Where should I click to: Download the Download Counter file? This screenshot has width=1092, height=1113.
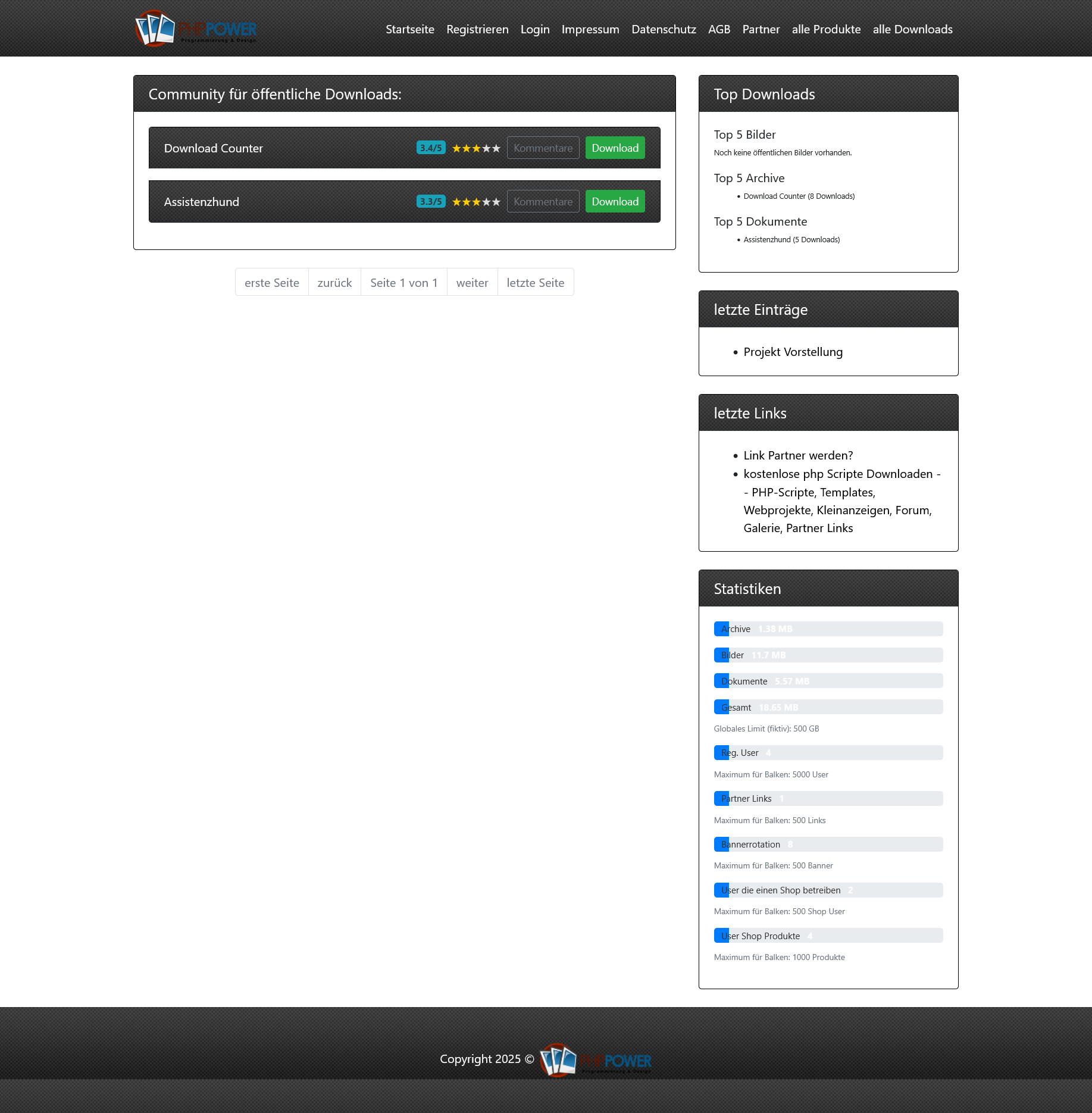pos(615,148)
